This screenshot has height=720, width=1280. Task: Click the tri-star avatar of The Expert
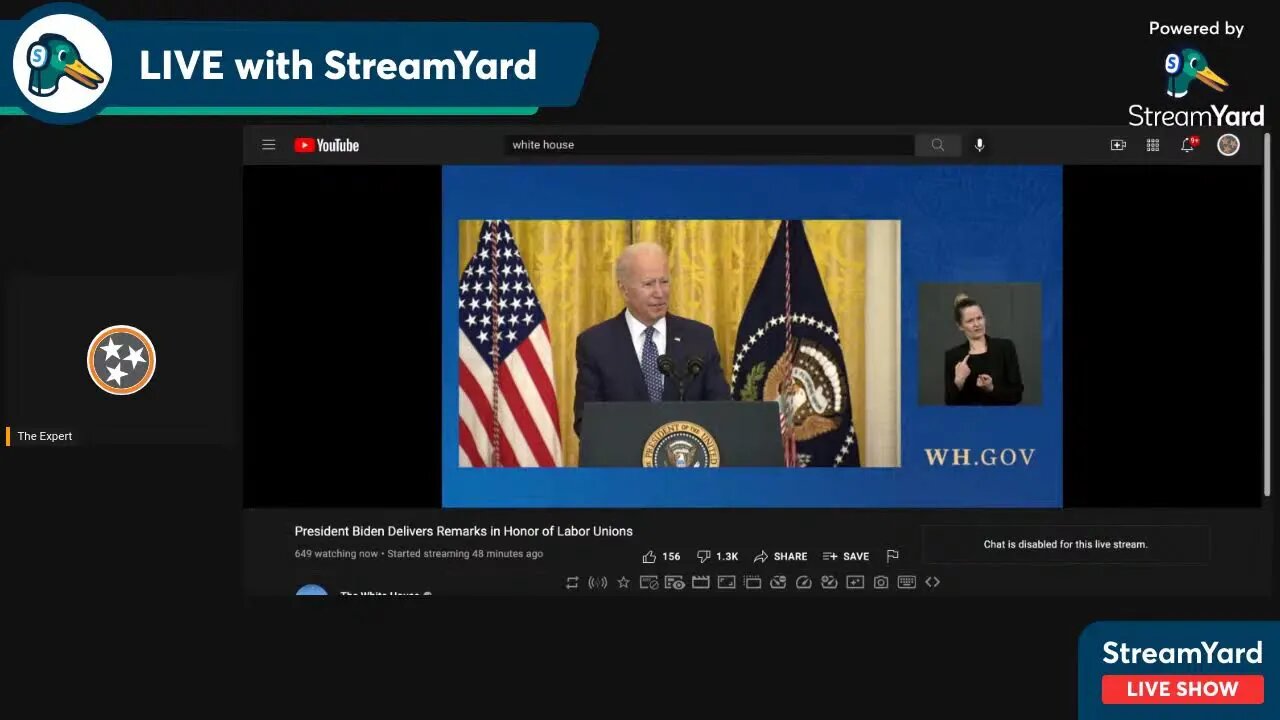(121, 360)
